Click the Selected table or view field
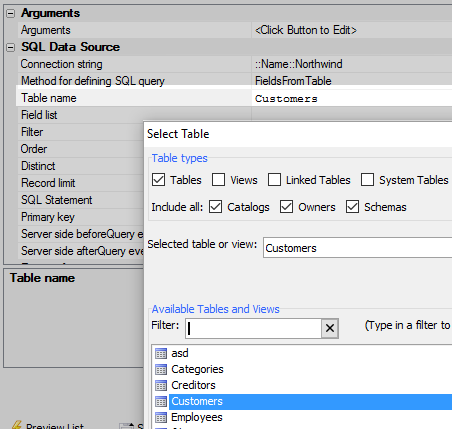Viewport: 452px width, 429px height. [357, 248]
